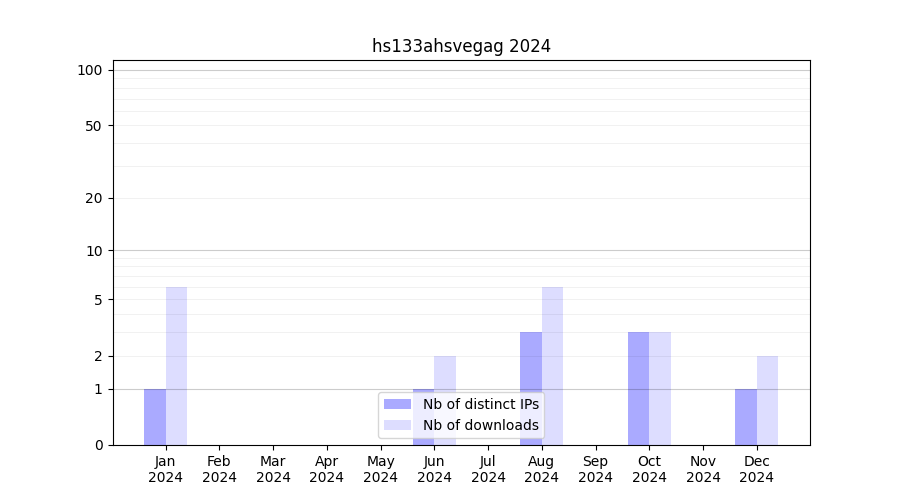The height and width of the screenshot is (500, 900).
Task: Click the October distinct IPs bar
Action: pyautogui.click(x=638, y=388)
